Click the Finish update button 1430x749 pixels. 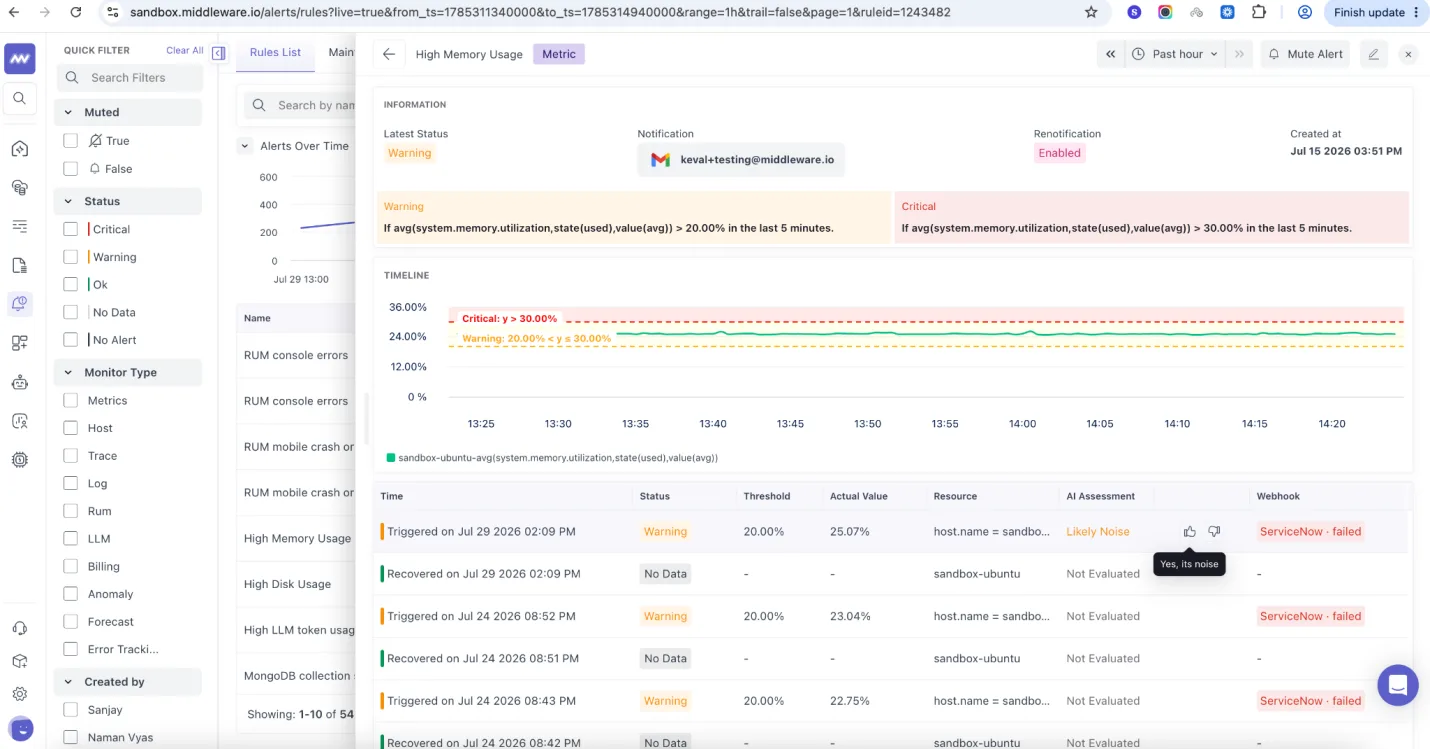pos(1377,13)
